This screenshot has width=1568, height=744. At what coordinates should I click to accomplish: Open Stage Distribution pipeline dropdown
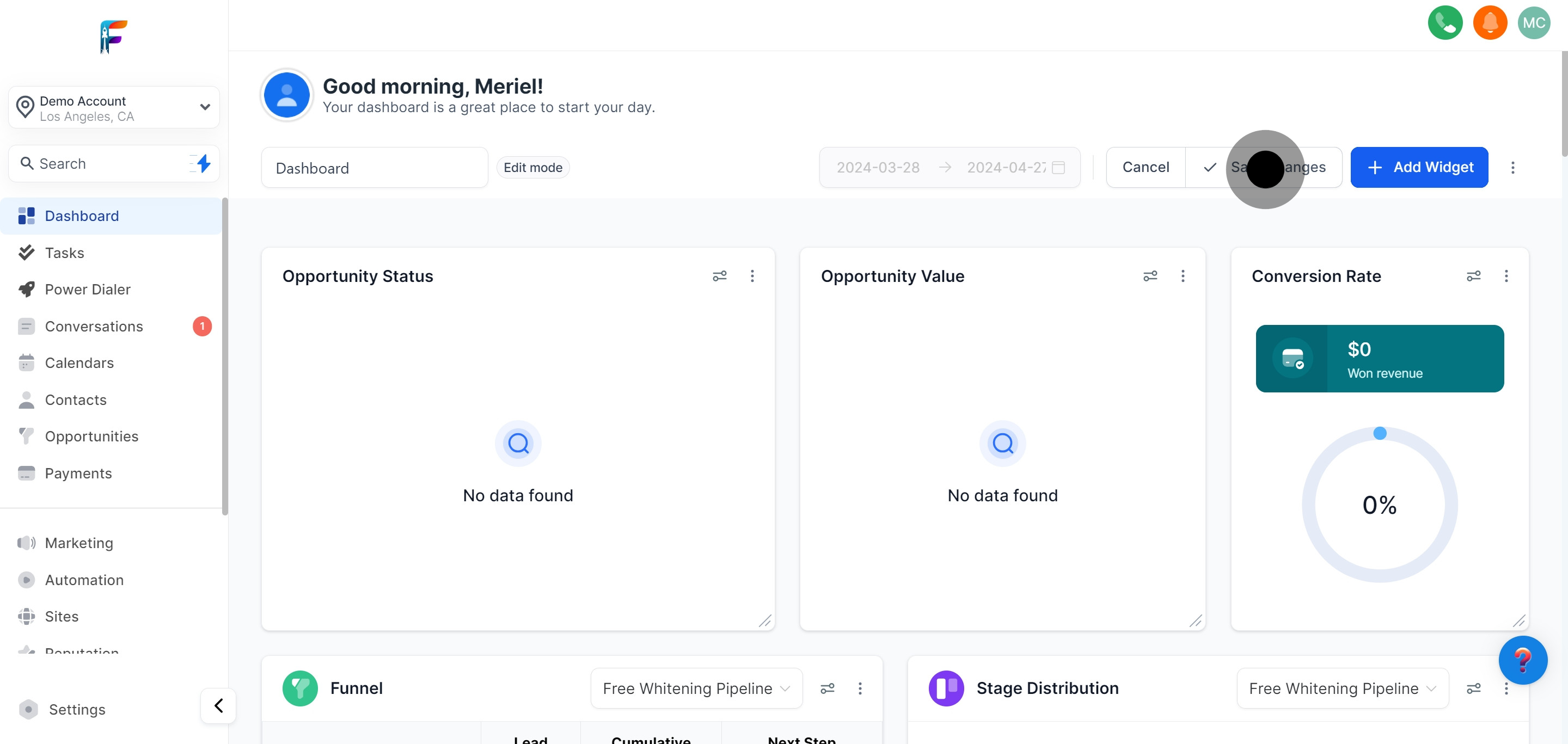1342,688
